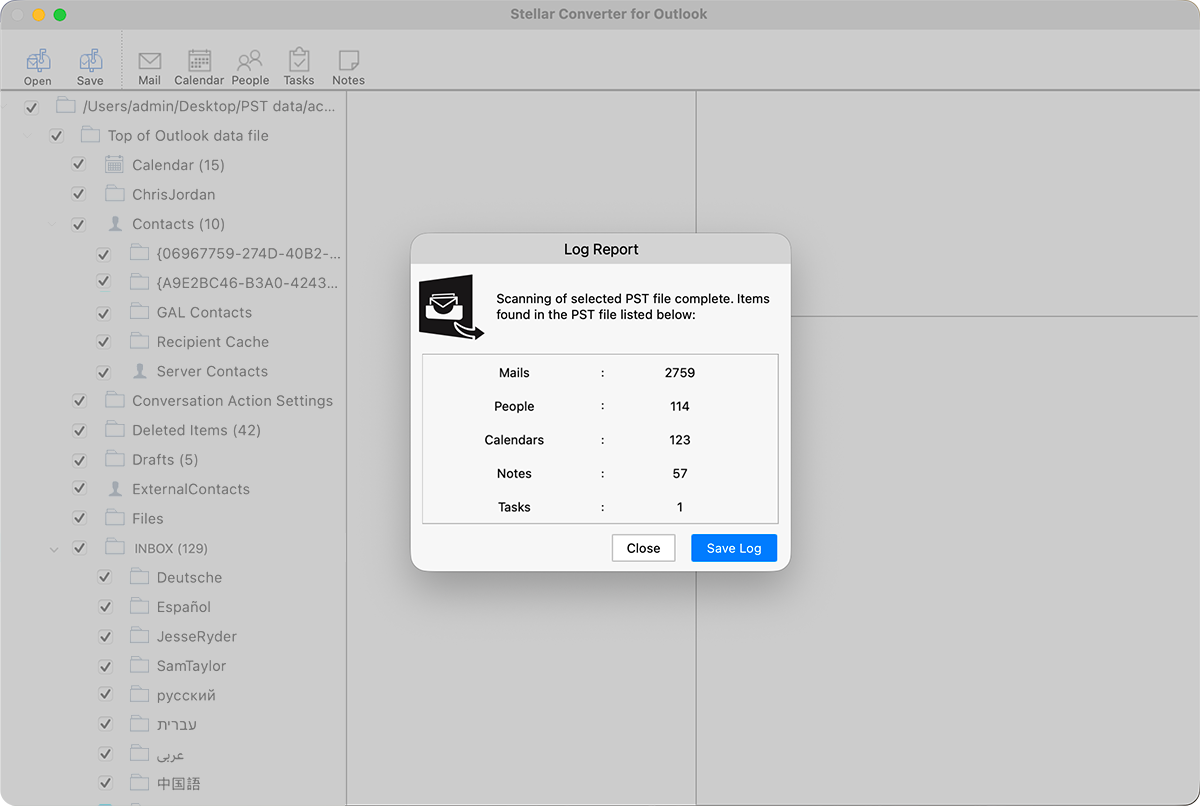The image size is (1200, 806).
Task: Select the русский folder
Action: [x=186, y=695]
